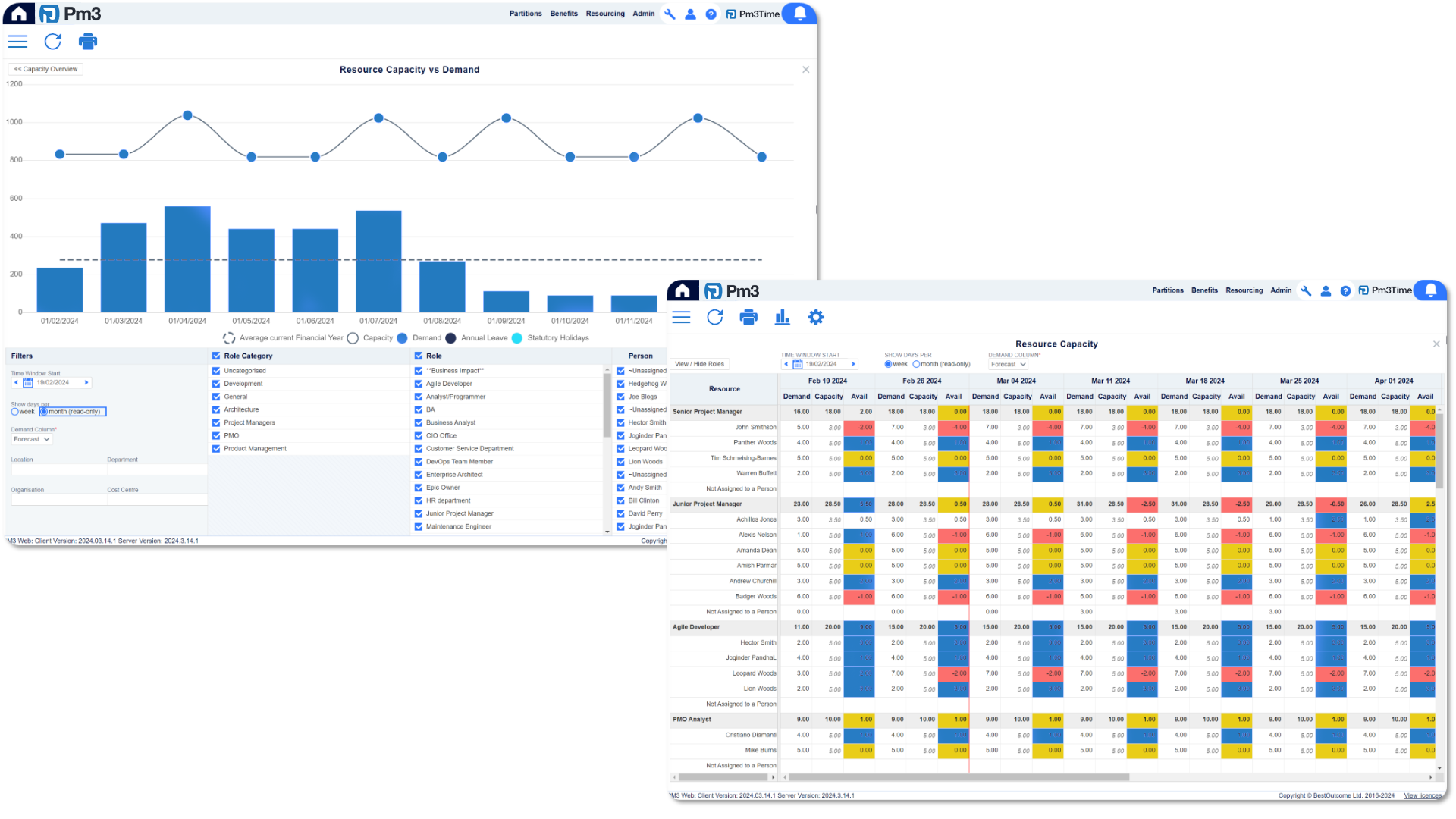This screenshot has width=1456, height=819.
Task: Open the bar chart view from Resource Capacity toolbar
Action: (782, 318)
